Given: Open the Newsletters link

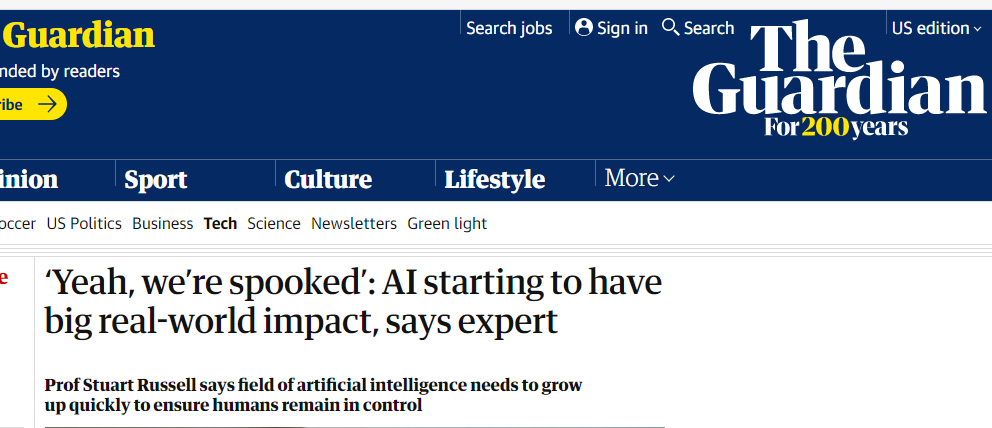Looking at the screenshot, I should [x=354, y=223].
